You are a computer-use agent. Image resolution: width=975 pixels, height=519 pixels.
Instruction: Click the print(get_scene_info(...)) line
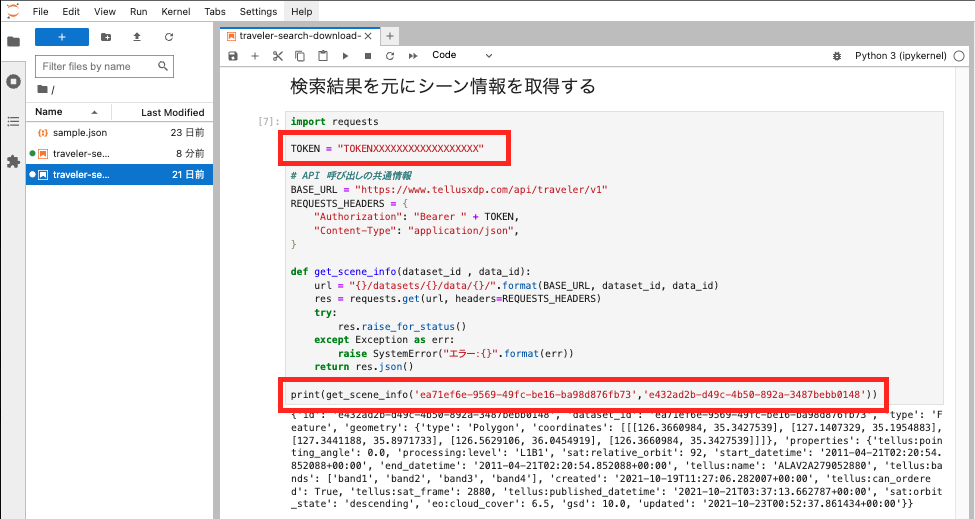point(584,395)
